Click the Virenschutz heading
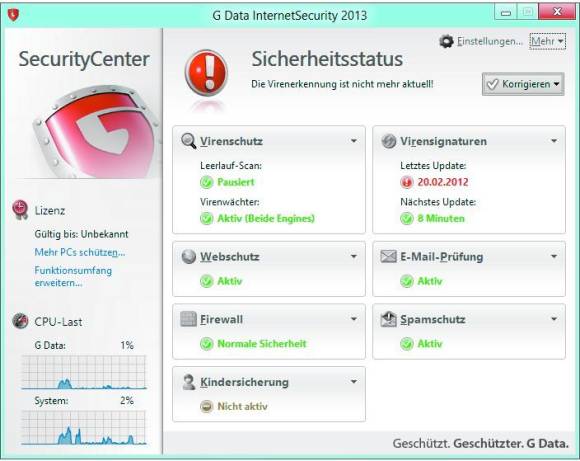Viewport: 580px width, 461px height. click(x=232, y=141)
